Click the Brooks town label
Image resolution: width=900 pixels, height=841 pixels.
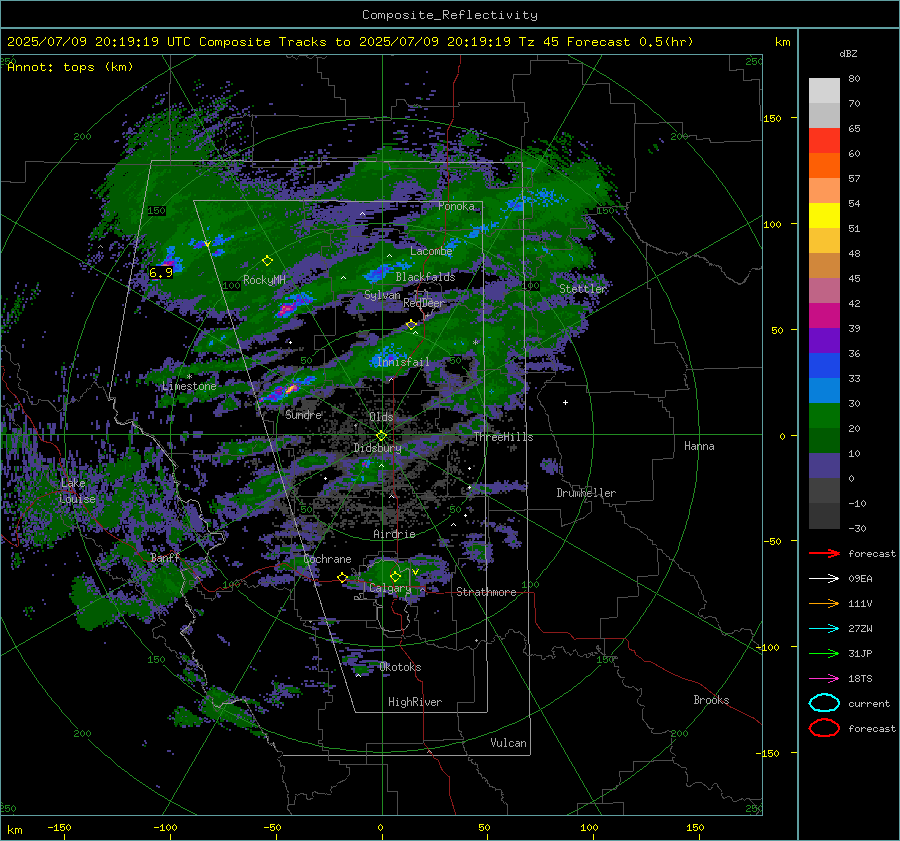pos(711,700)
